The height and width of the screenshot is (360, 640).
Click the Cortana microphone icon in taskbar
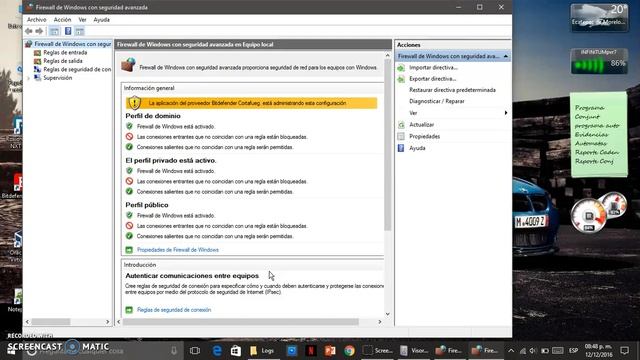tap(174, 350)
